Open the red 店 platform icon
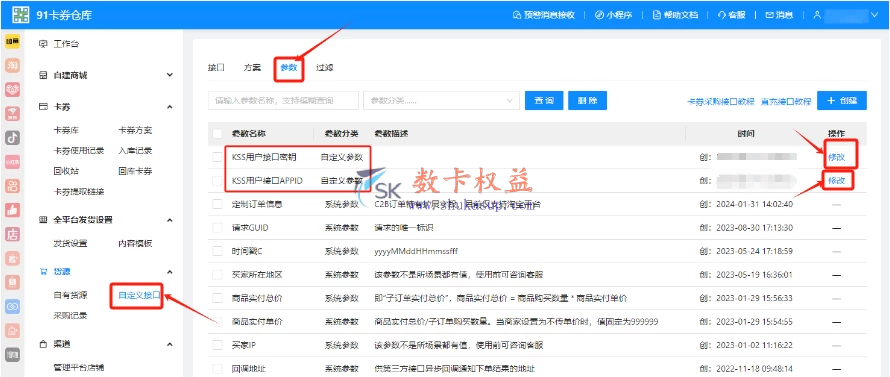 pos(12,233)
